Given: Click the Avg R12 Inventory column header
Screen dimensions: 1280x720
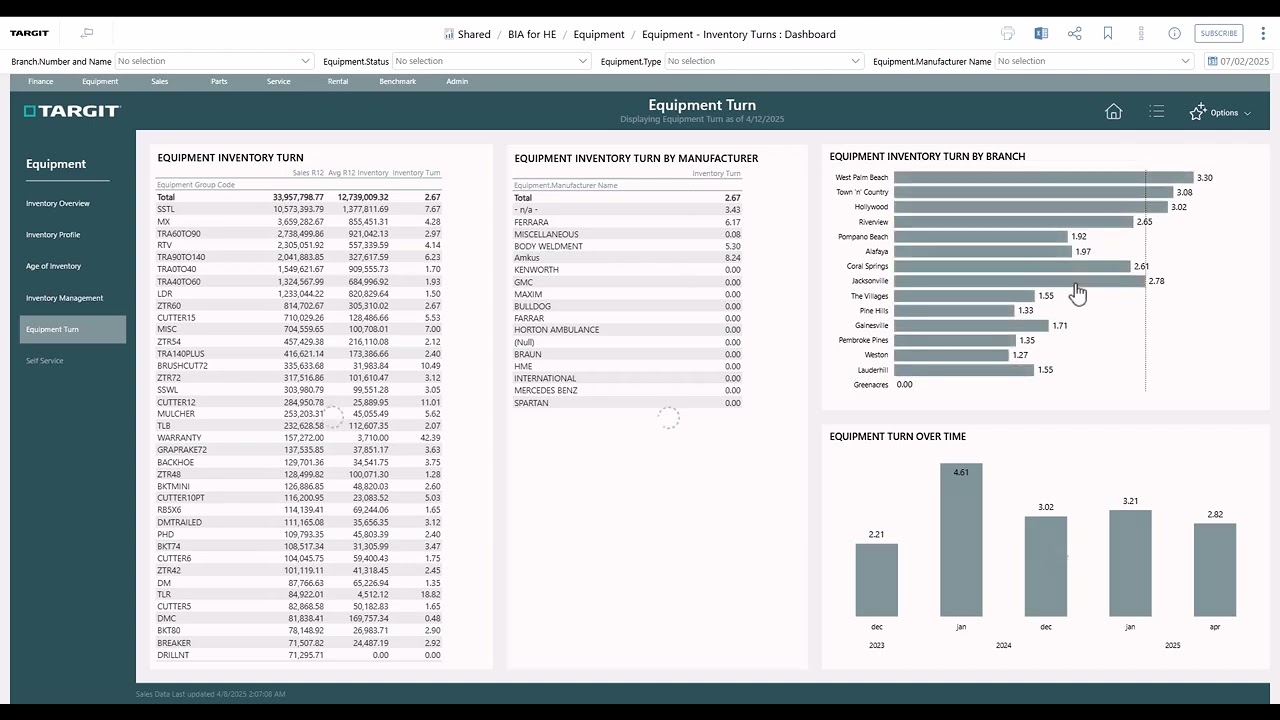Looking at the screenshot, I should click(358, 173).
